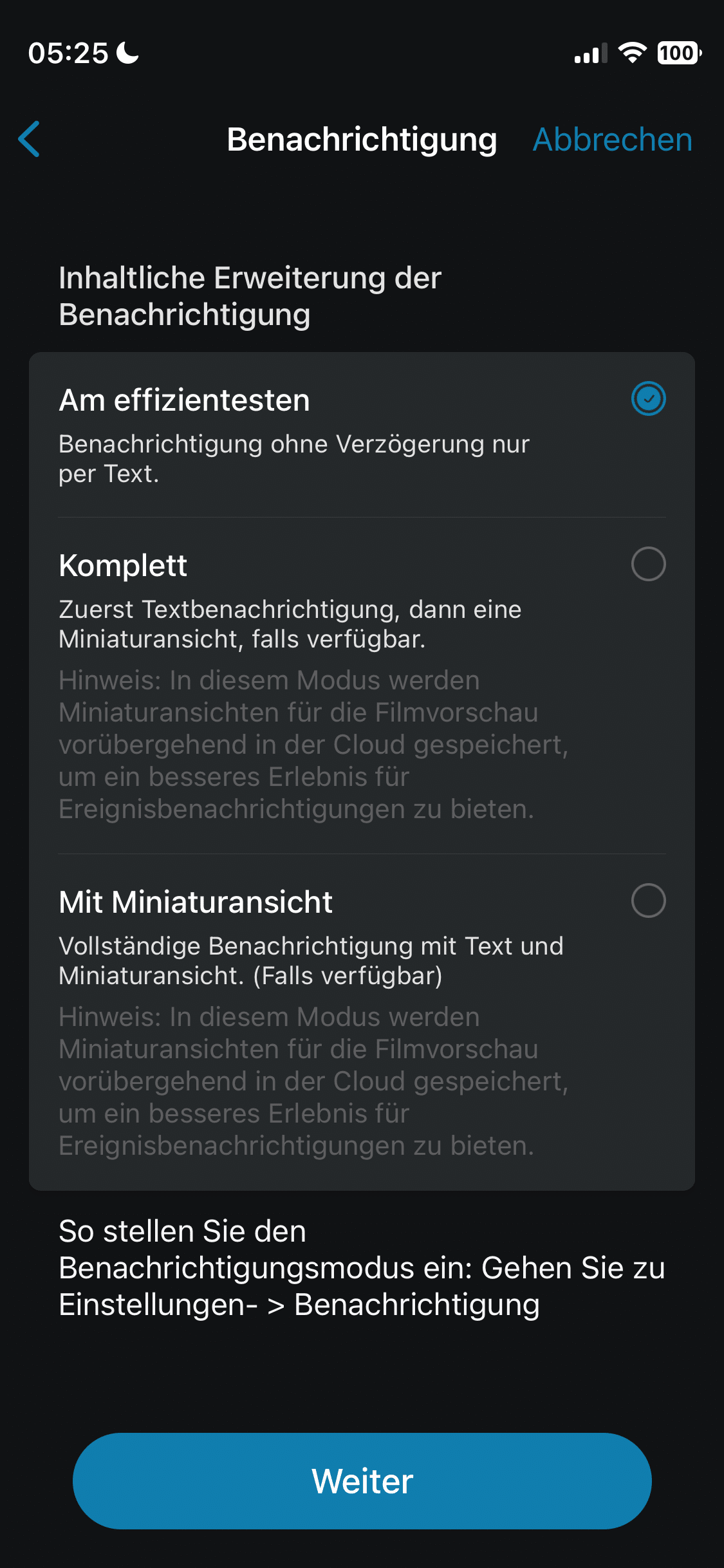Tap the 05:25 clock in status bar
Viewport: 724px width, 1568px height.
click(x=68, y=53)
